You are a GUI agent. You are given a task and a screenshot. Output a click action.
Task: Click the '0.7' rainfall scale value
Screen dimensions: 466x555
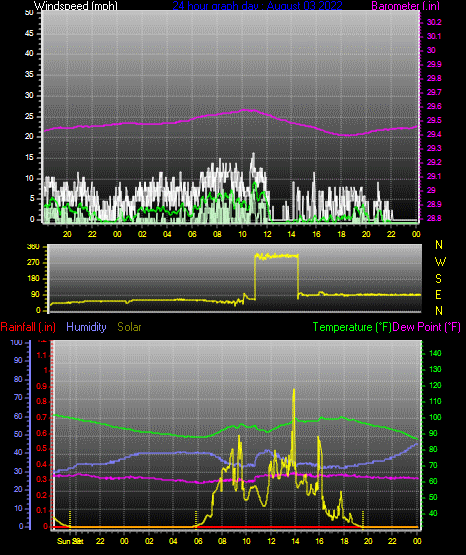click(42, 418)
